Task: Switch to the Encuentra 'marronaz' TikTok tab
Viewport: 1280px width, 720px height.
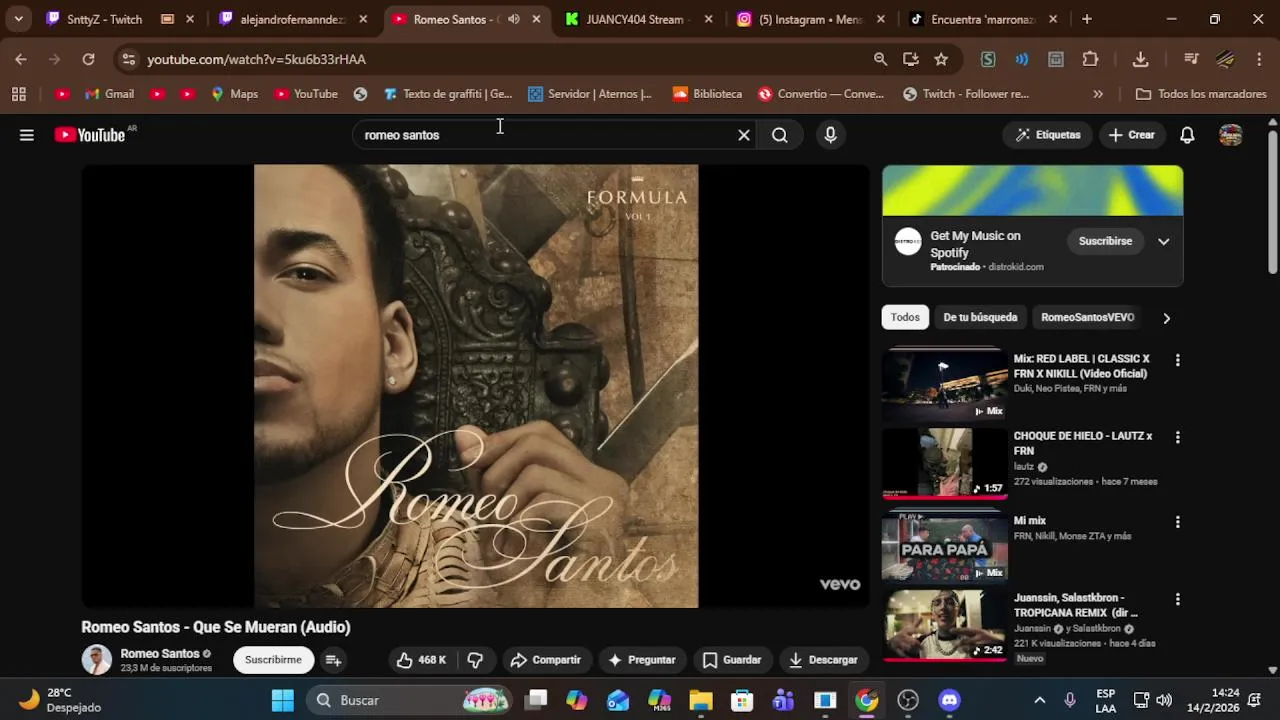Action: 983,19
